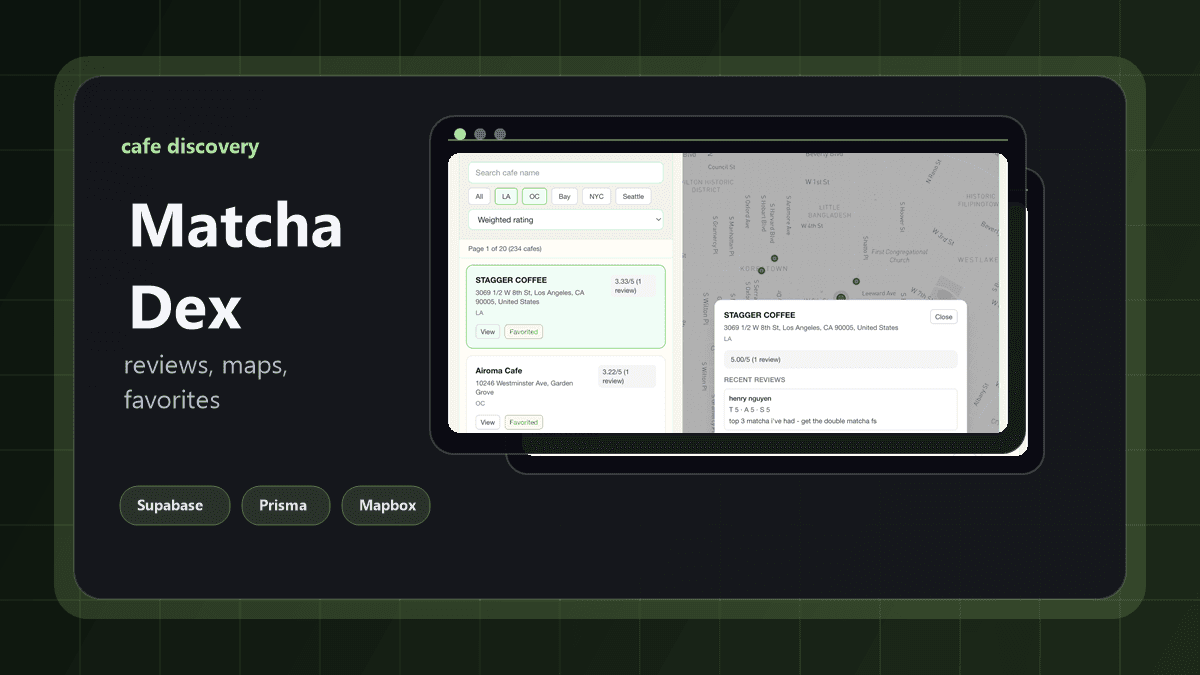This screenshot has height=675, width=1200.
Task: Toggle the All region filter chip
Action: [x=479, y=197]
